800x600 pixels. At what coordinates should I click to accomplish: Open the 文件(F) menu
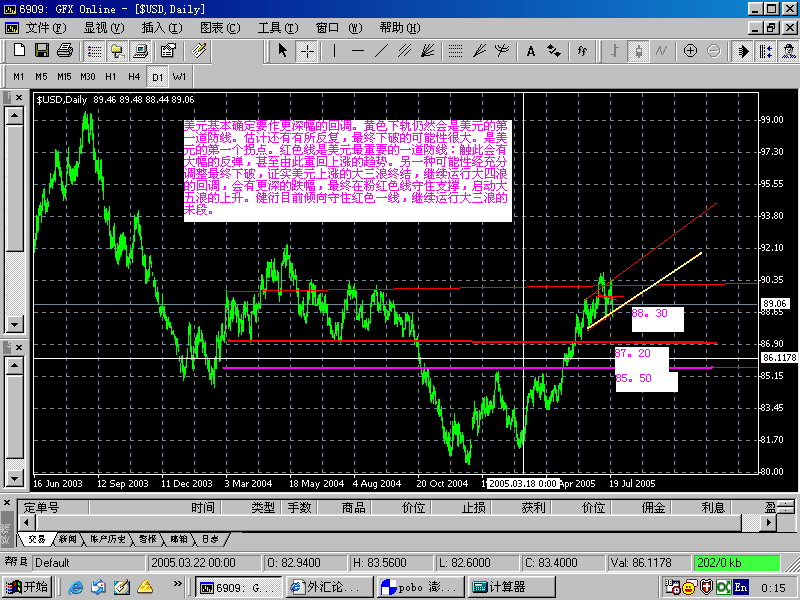tap(46, 28)
